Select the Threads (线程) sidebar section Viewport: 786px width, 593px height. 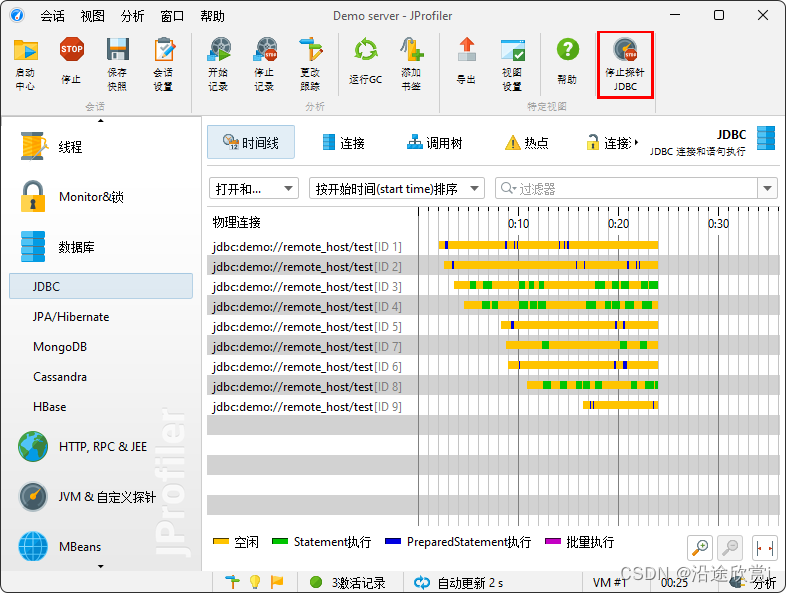[x=69, y=146]
